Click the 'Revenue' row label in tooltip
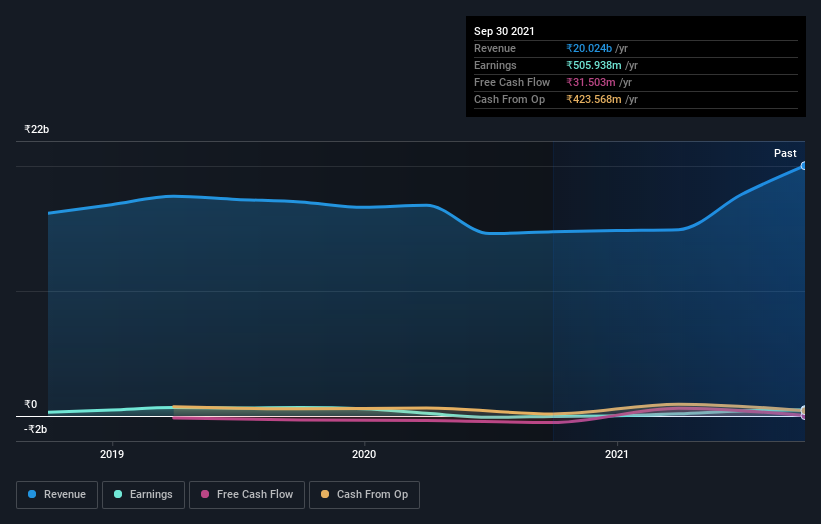This screenshot has height=524, width=821. (495, 48)
